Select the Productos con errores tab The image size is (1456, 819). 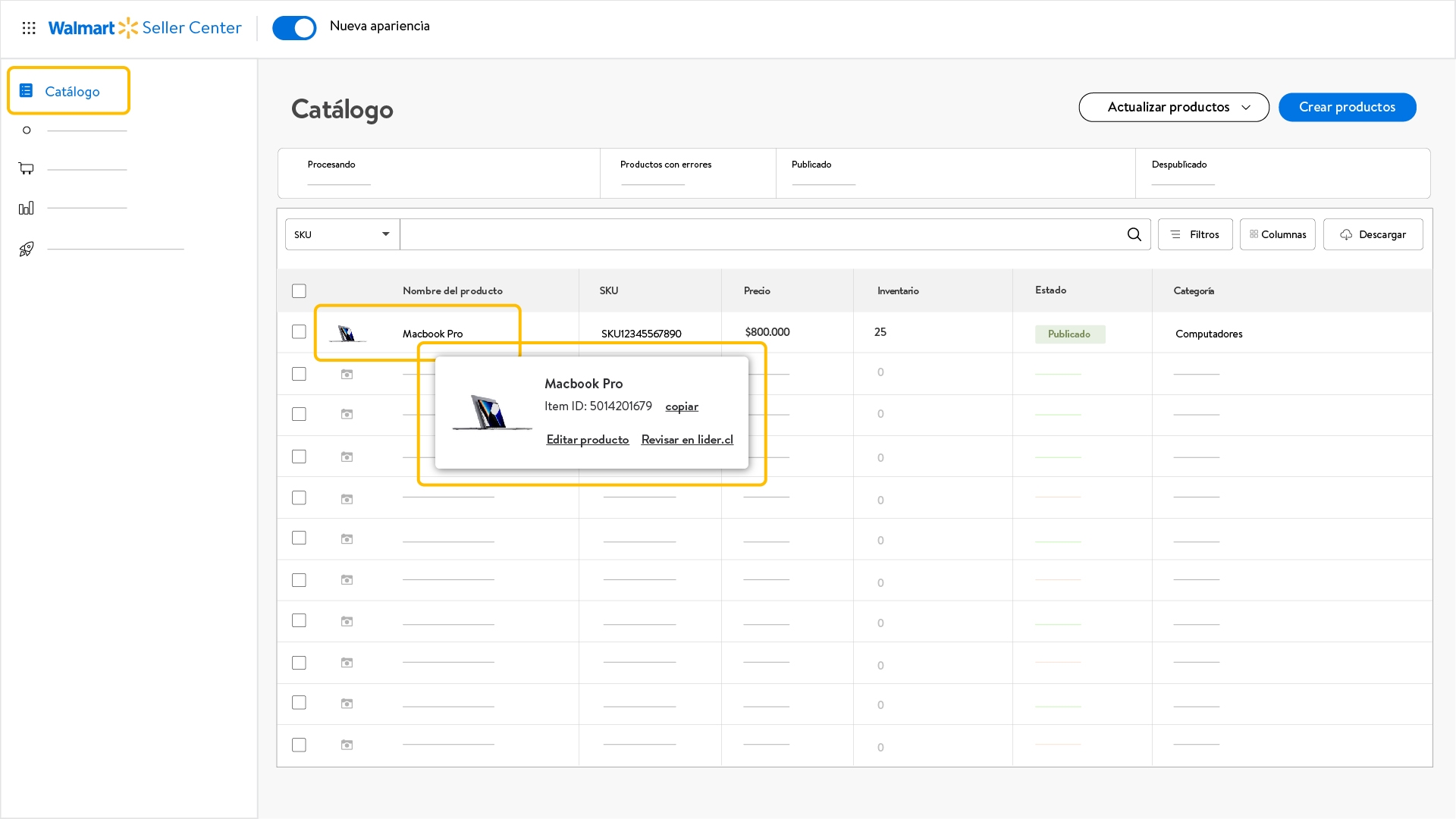(x=688, y=174)
